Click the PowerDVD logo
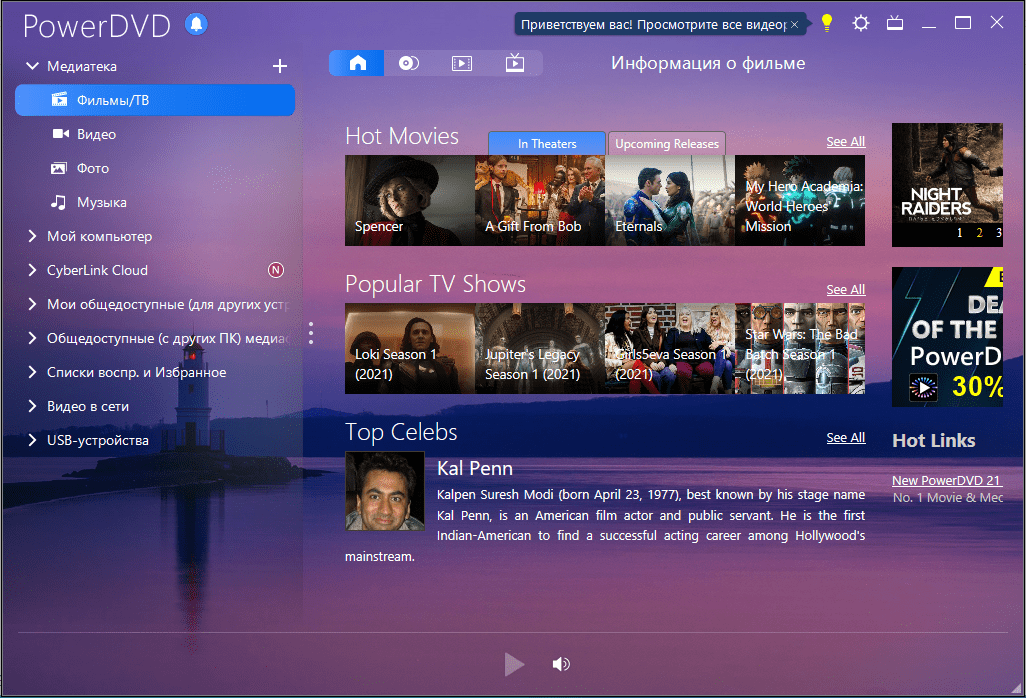The width and height of the screenshot is (1026, 698). coord(97,26)
